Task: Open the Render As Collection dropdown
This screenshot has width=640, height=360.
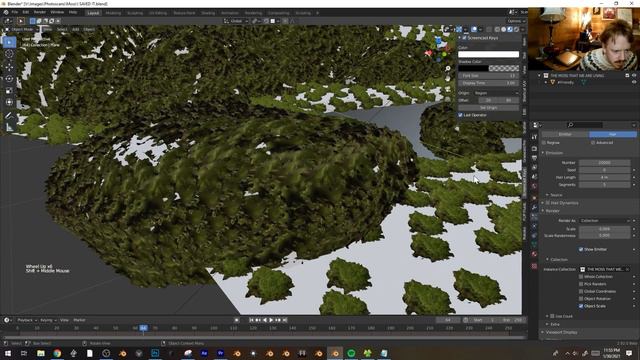Action: pyautogui.click(x=604, y=221)
